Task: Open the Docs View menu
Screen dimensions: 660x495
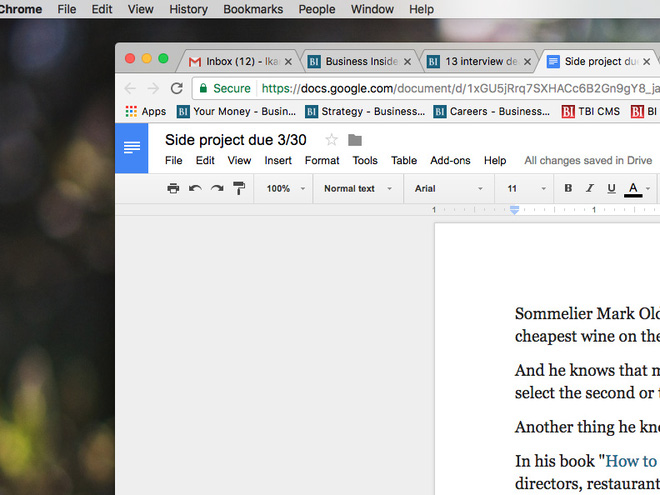Action: coord(239,160)
